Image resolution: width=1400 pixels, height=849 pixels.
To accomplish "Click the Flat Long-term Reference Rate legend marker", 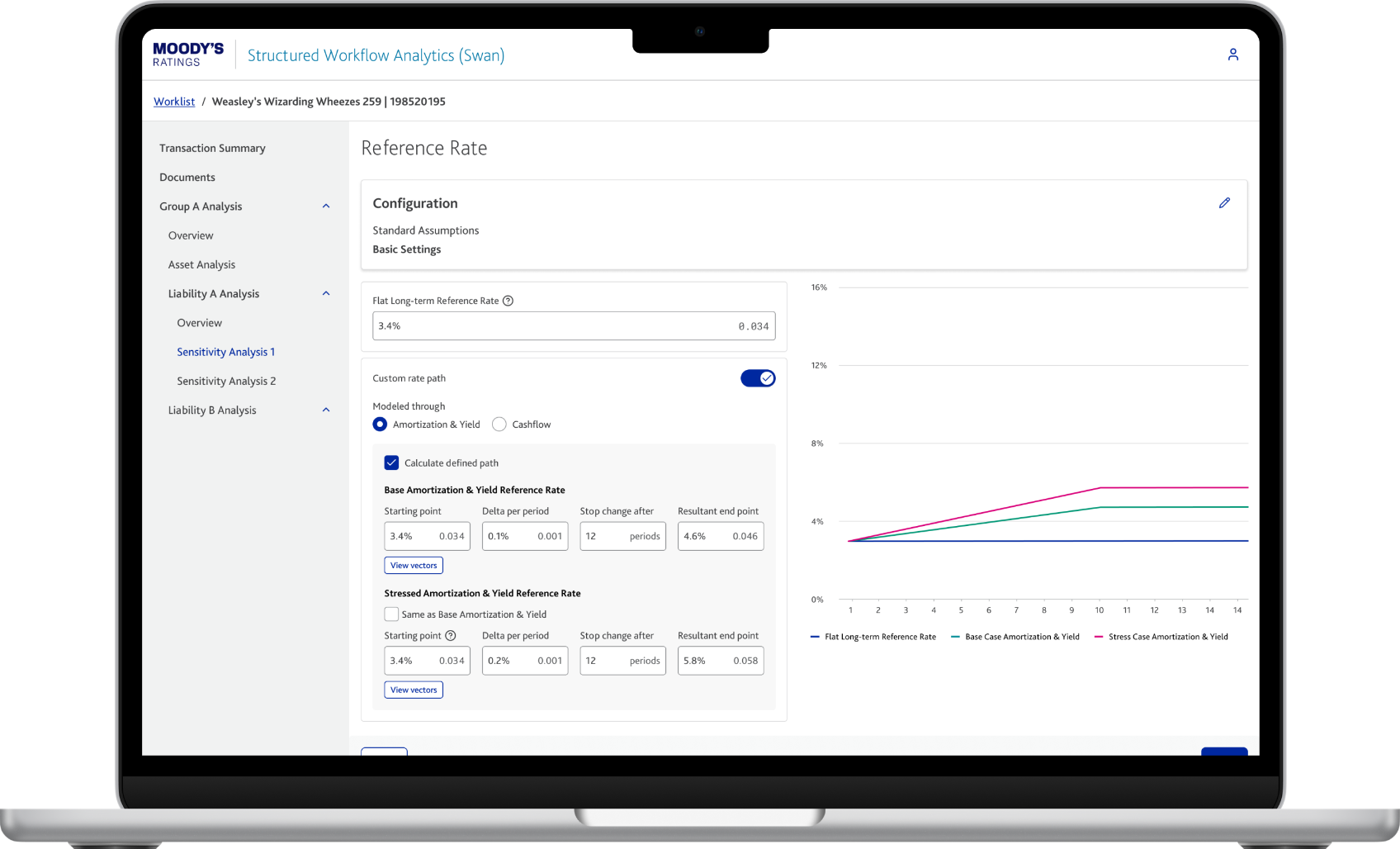I will pyautogui.click(x=815, y=637).
